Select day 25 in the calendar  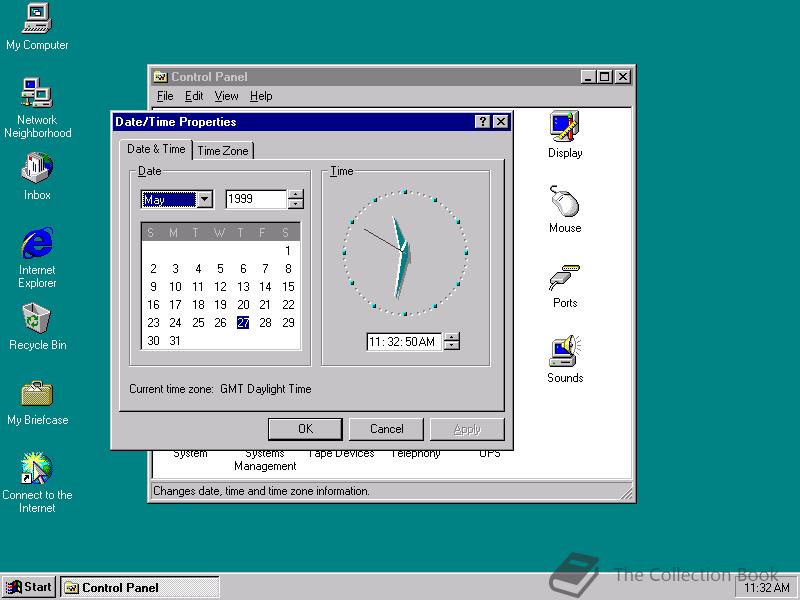tap(198, 322)
